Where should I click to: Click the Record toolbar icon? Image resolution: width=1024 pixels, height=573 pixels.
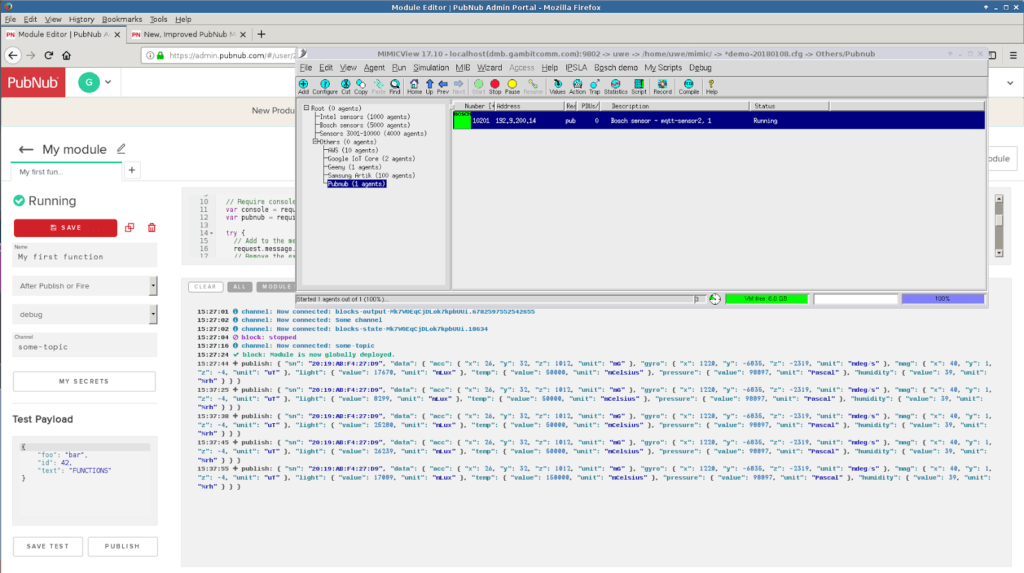coord(662,86)
